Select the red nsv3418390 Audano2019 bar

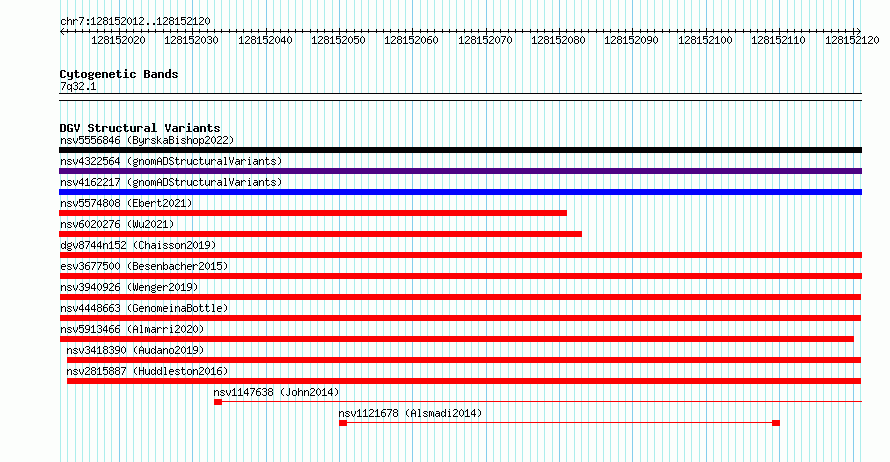464,360
